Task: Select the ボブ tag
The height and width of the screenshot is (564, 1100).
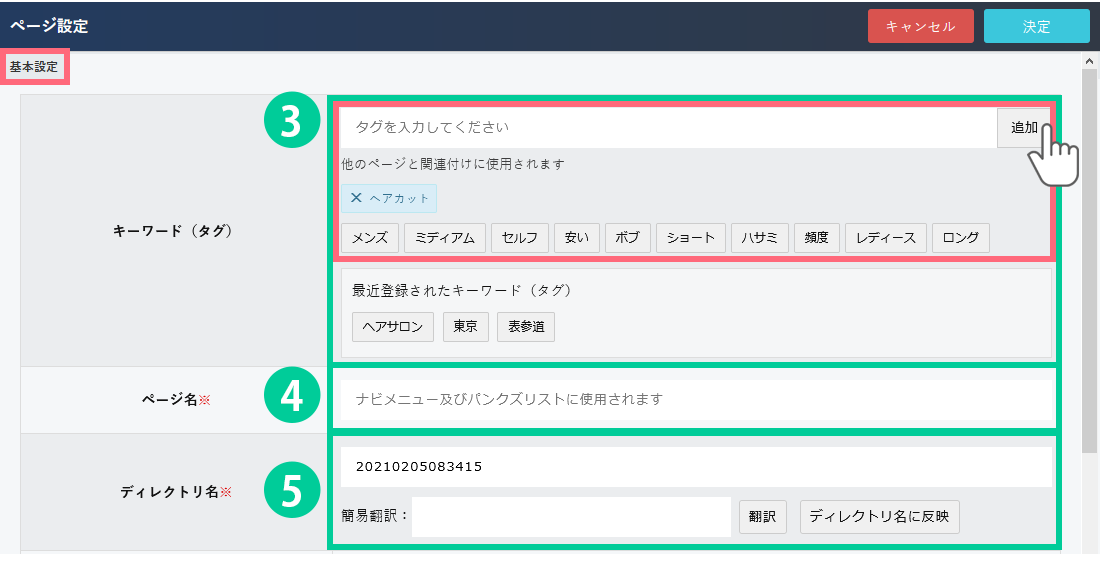Action: (x=627, y=238)
